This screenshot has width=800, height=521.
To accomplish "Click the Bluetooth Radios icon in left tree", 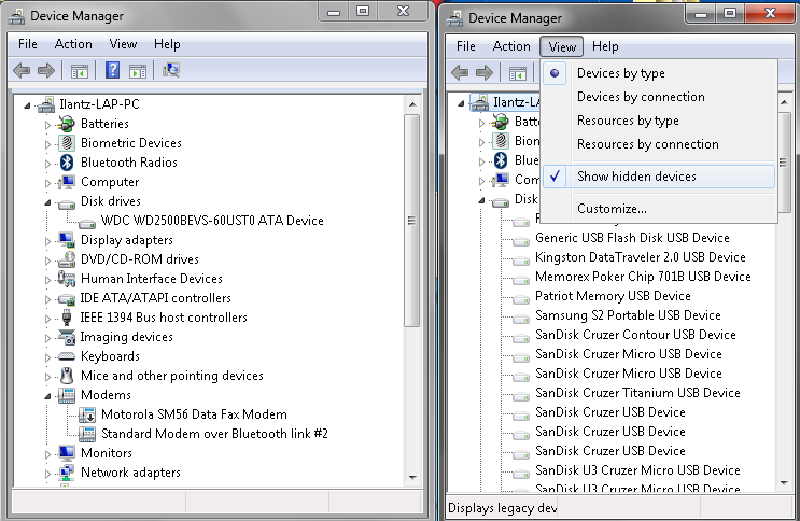I will 66,162.
